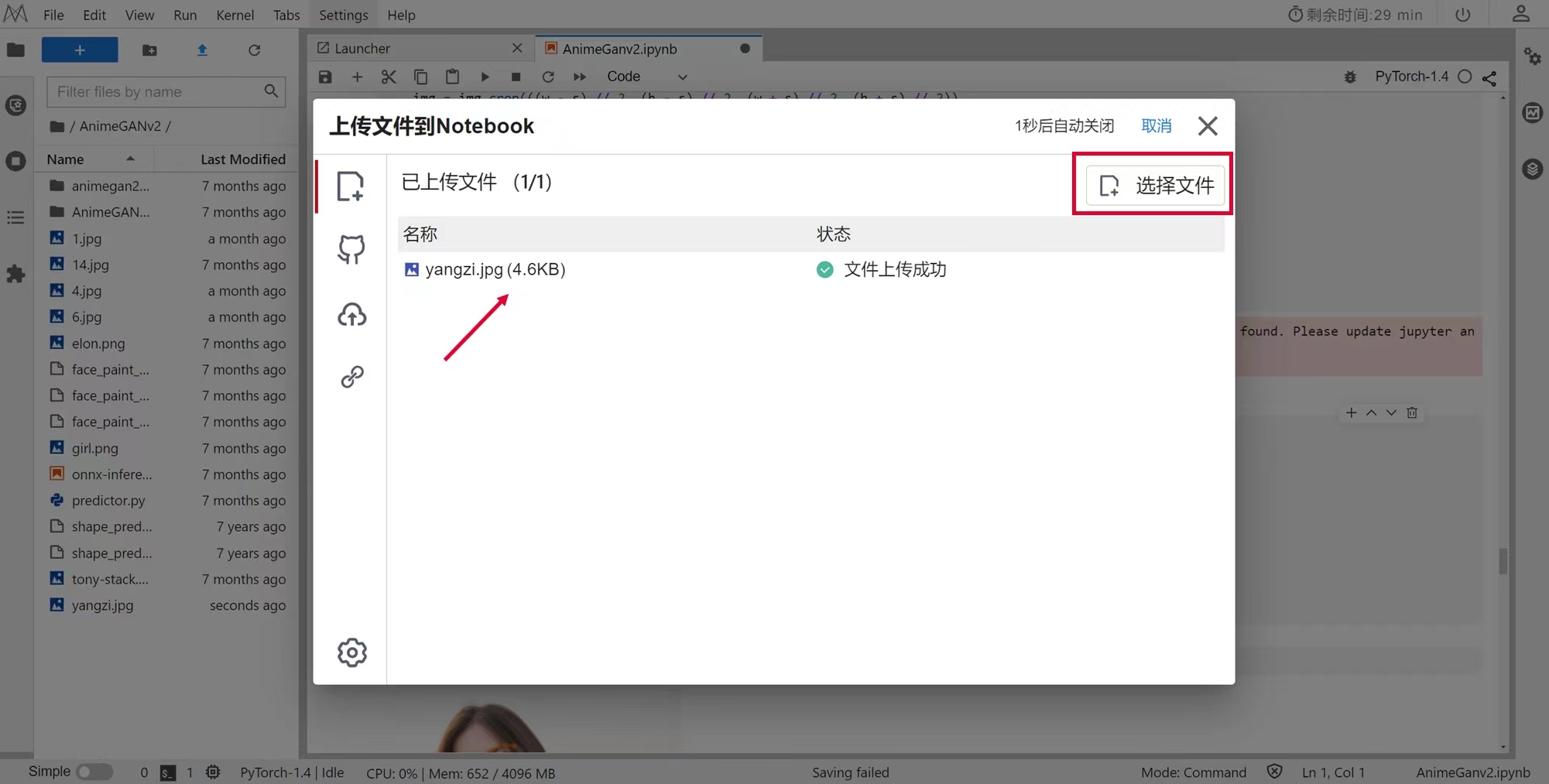Open the debugger bug icon
This screenshot has height=784, width=1549.
point(1350,77)
